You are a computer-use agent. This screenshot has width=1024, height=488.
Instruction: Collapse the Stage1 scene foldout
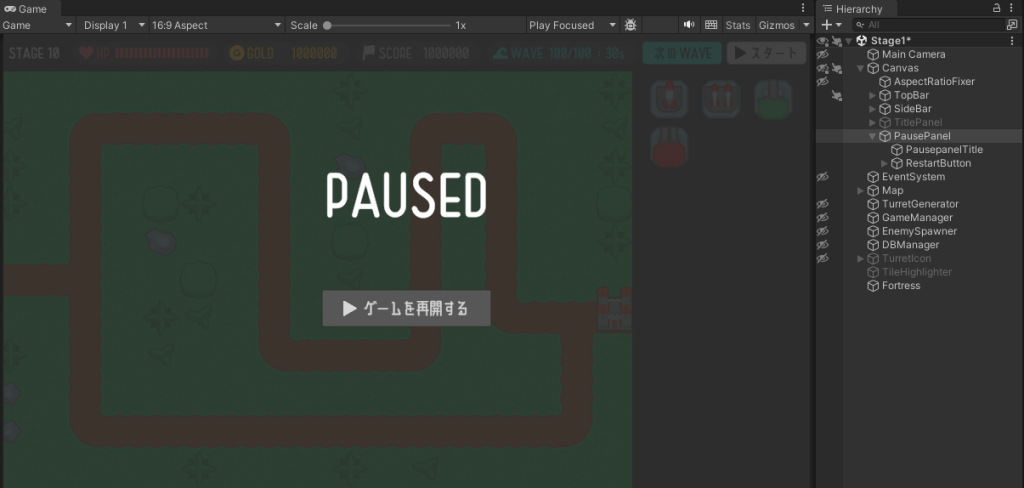[x=848, y=41]
